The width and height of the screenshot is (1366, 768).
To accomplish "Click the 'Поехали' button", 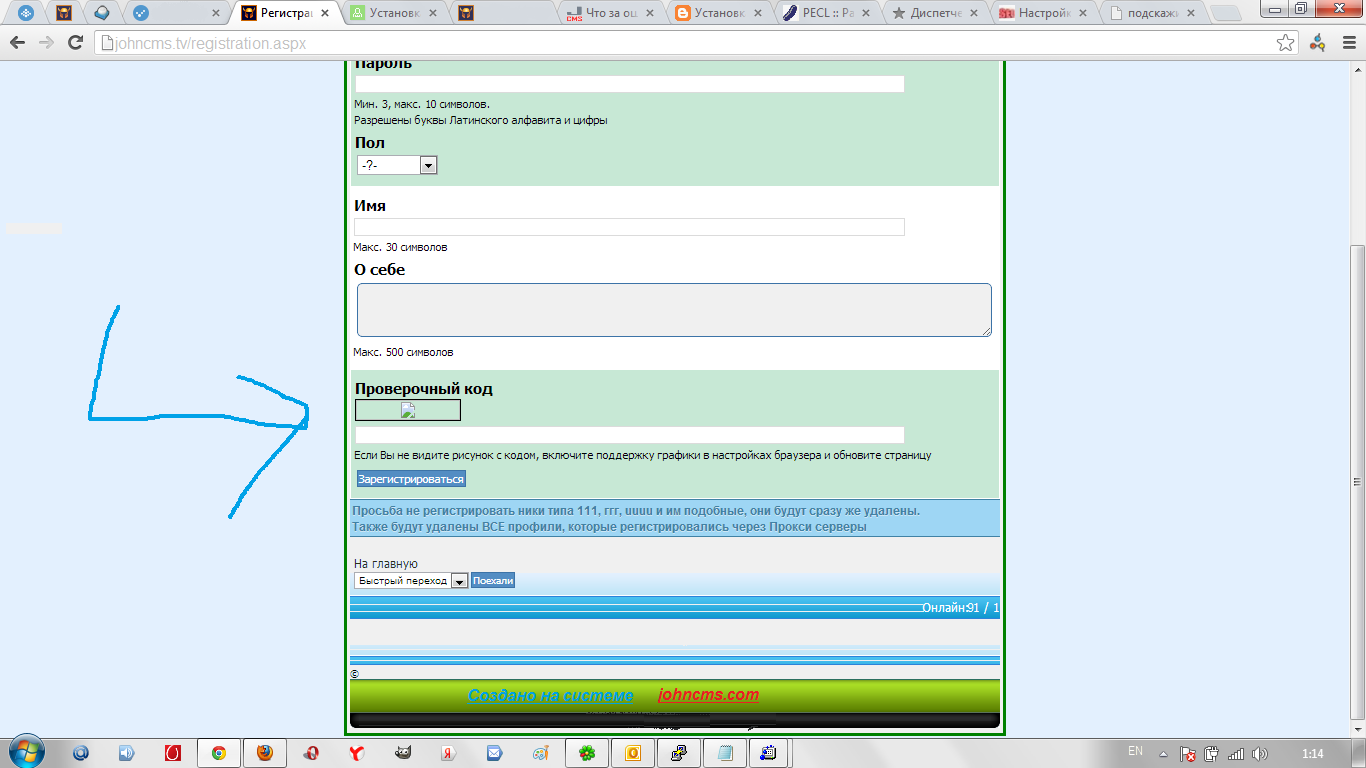I will [493, 581].
